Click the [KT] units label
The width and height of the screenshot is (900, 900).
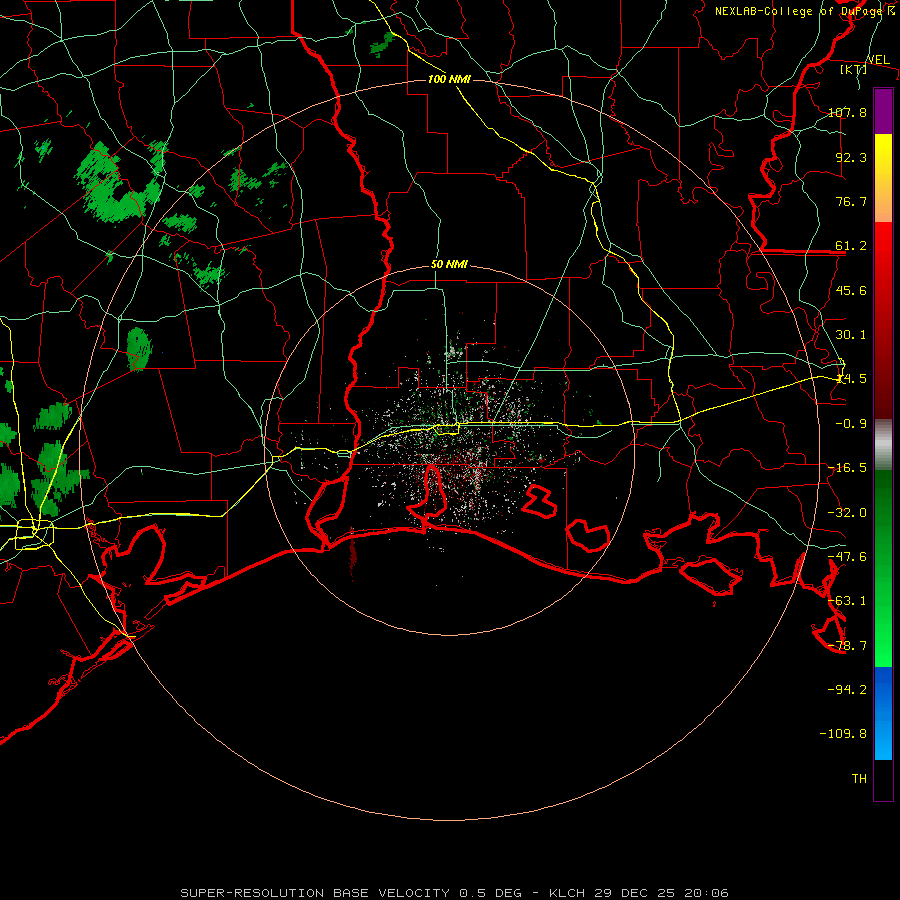point(854,69)
